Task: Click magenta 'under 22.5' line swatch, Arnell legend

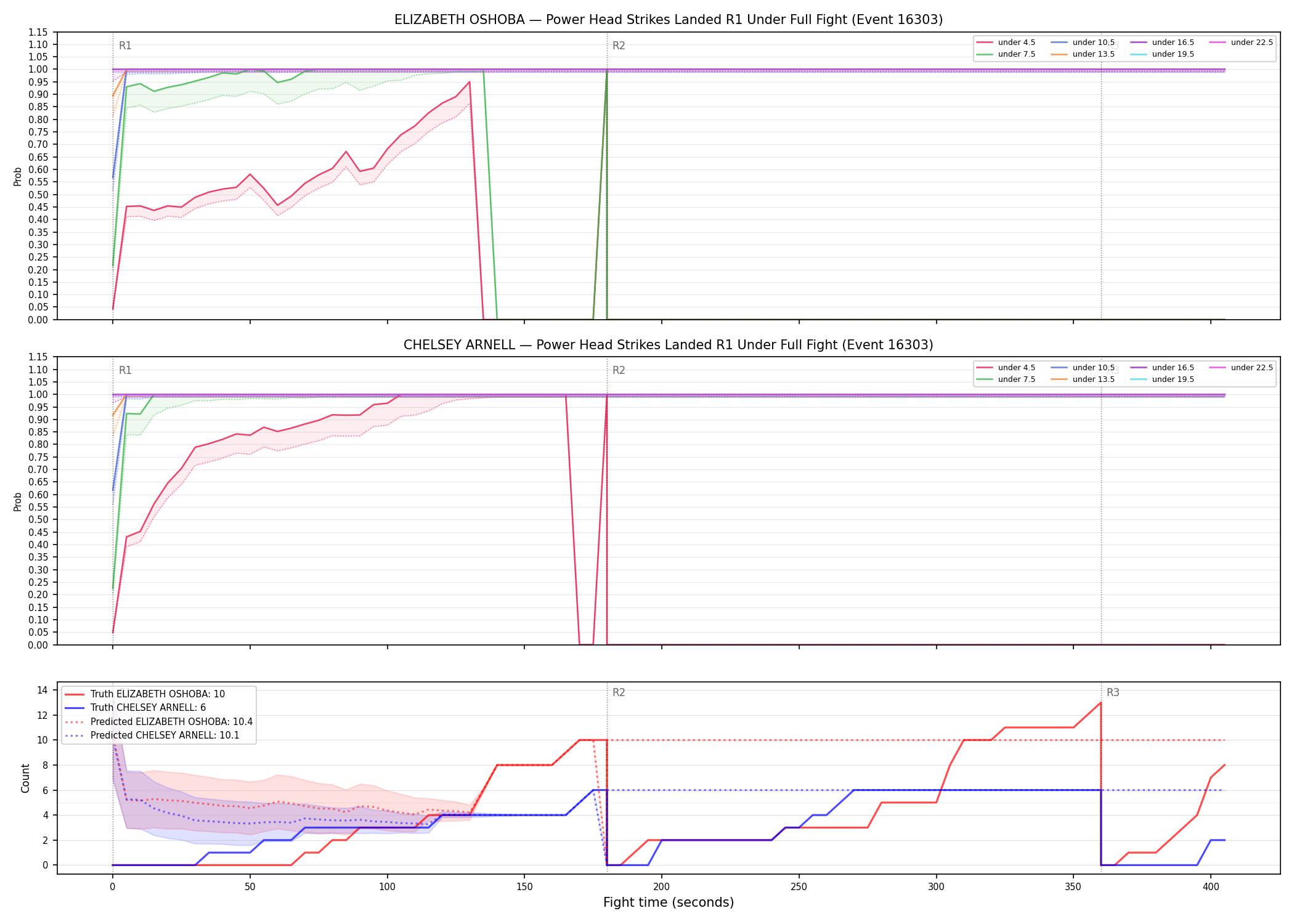Action: click(x=1218, y=368)
